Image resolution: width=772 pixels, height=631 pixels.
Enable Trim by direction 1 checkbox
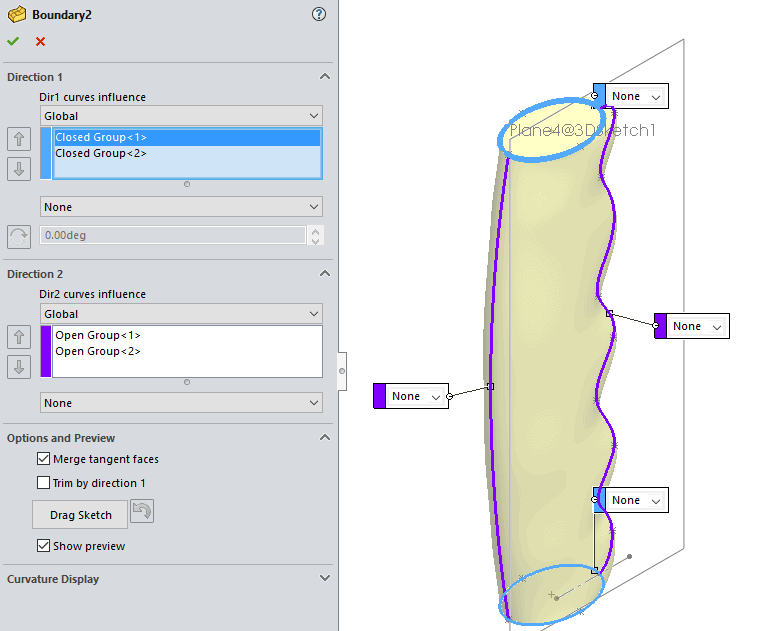coord(43,483)
